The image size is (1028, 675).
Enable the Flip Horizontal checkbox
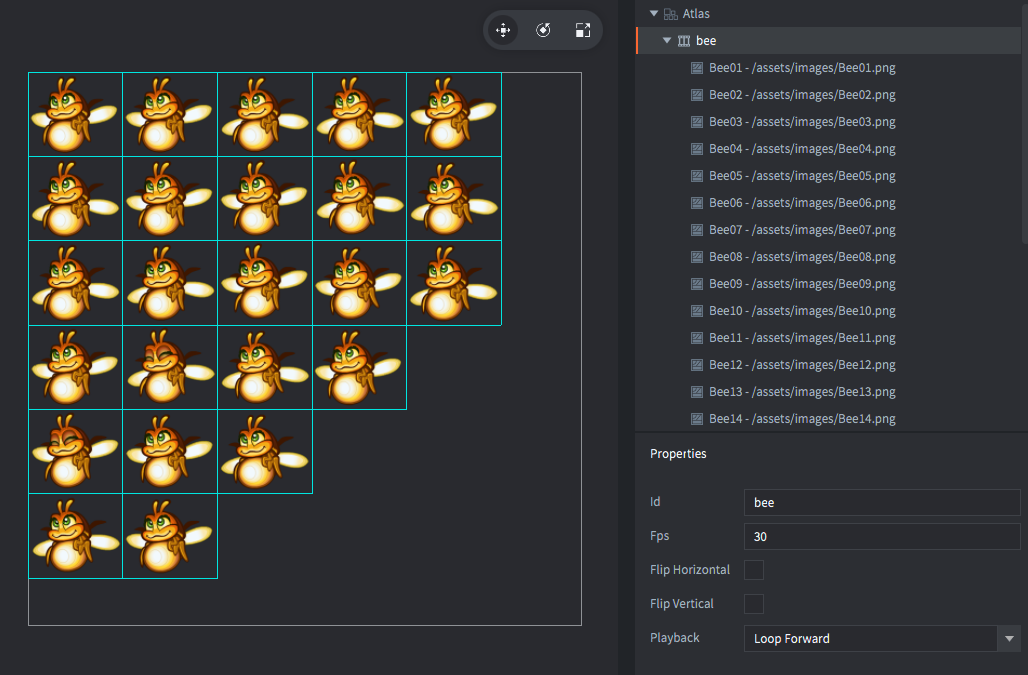[754, 570]
